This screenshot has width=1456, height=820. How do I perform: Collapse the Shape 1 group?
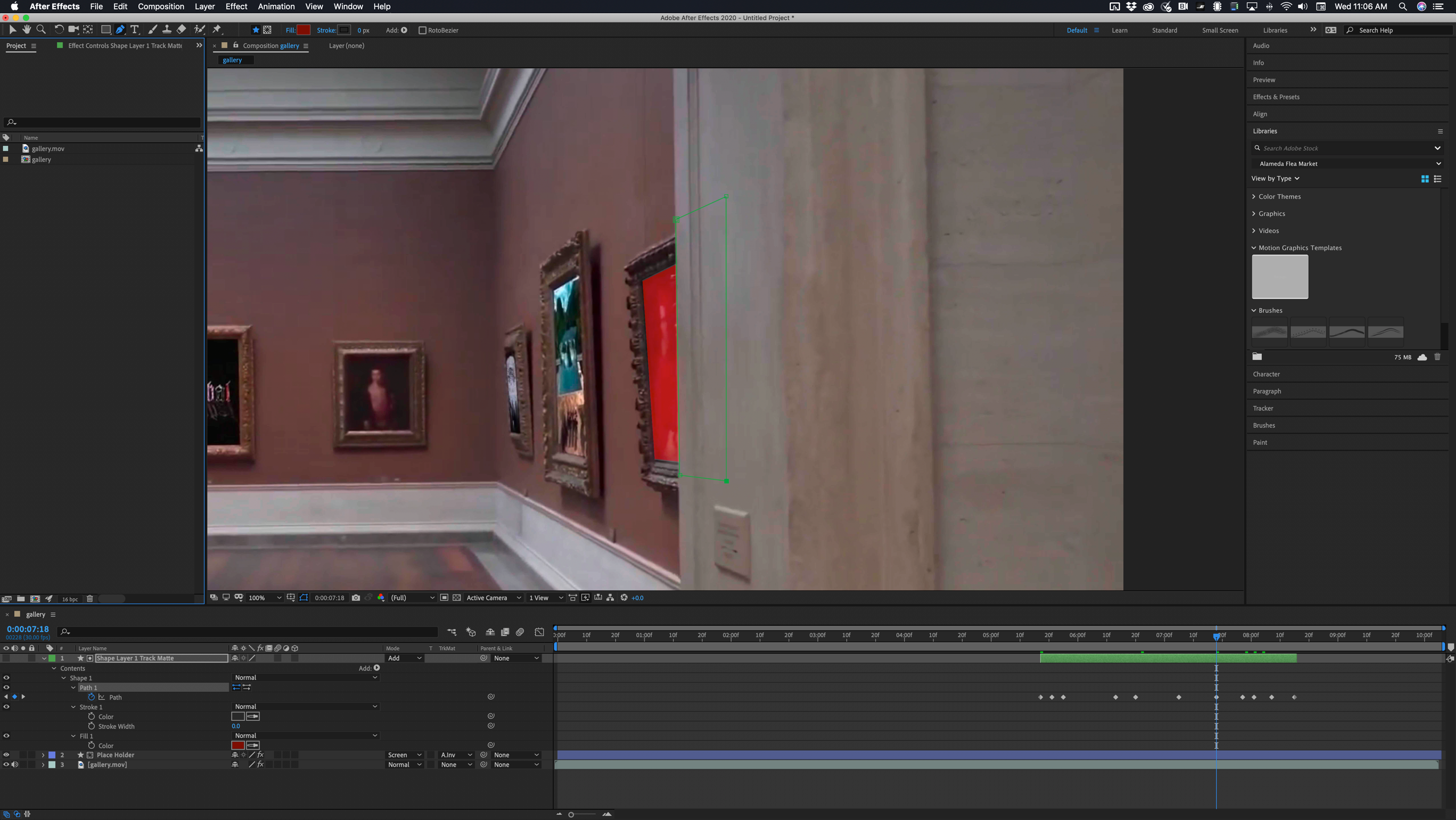tap(64, 678)
